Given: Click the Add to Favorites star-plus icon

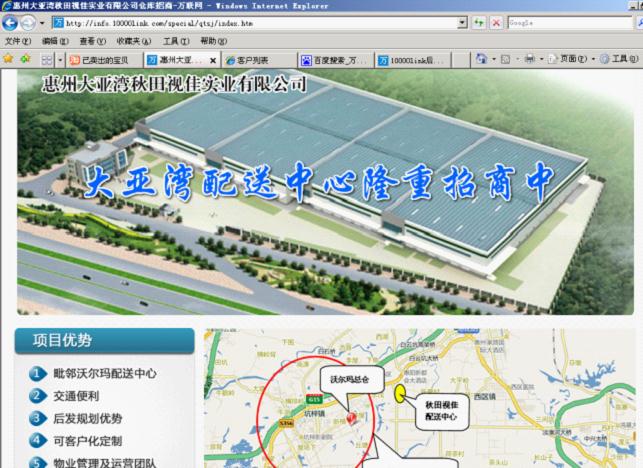Looking at the screenshot, I should tap(25, 59).
